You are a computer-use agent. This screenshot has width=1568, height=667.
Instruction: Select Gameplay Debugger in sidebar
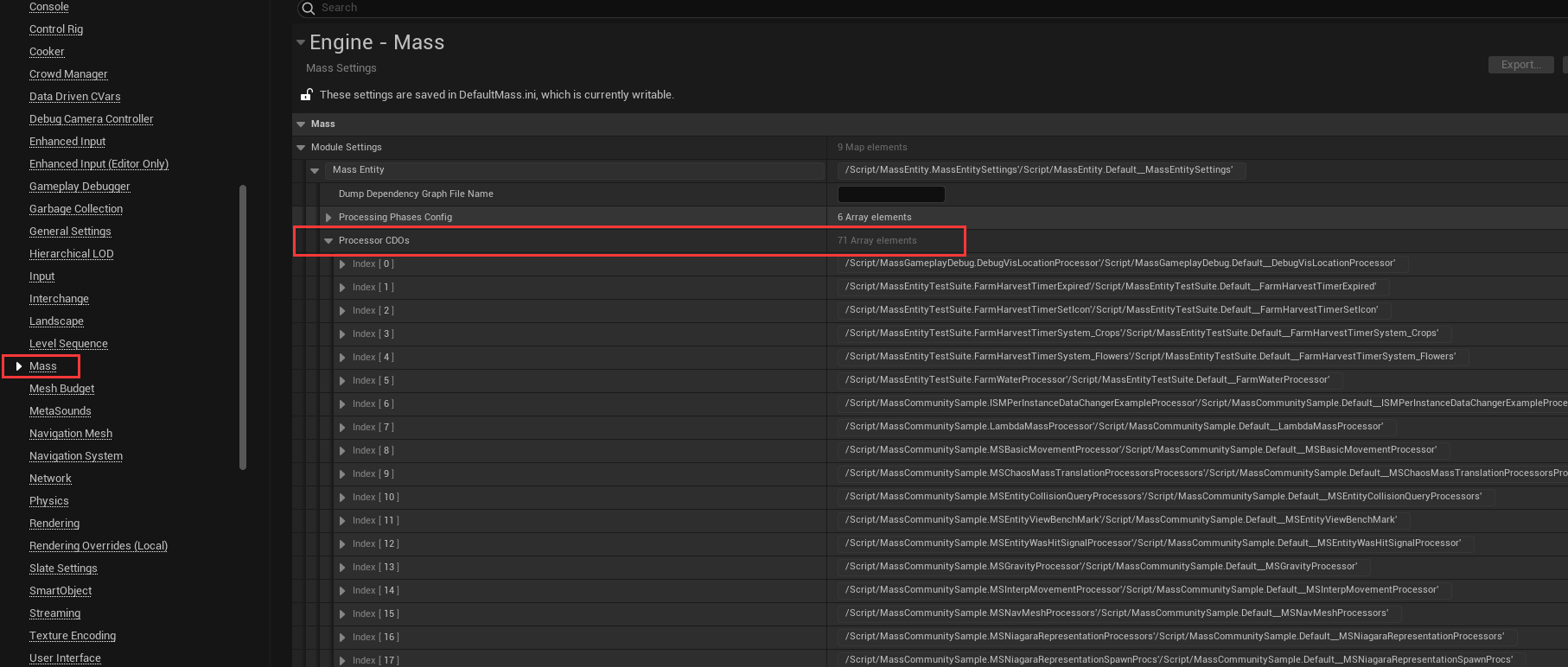click(80, 187)
